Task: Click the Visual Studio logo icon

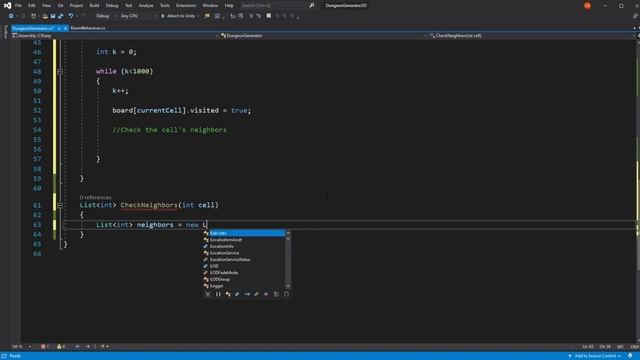Action: pyautogui.click(x=7, y=6)
